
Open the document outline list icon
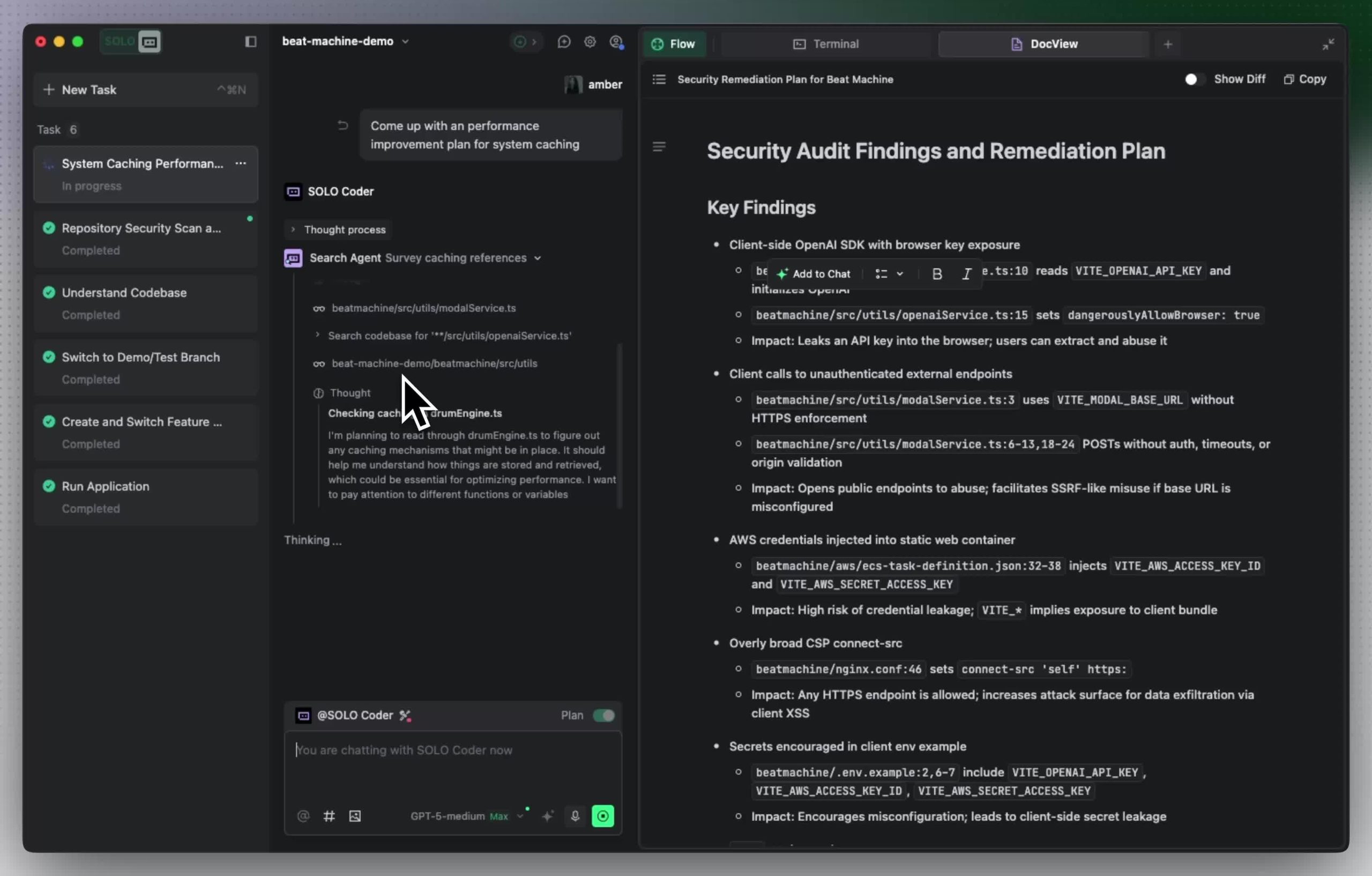coord(659,79)
